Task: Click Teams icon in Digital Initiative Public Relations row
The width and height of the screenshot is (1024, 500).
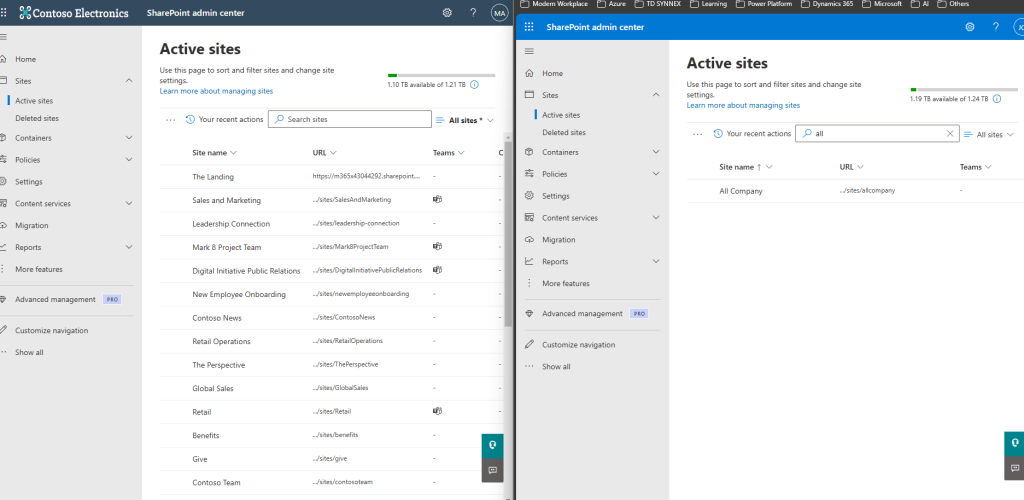Action: click(438, 270)
